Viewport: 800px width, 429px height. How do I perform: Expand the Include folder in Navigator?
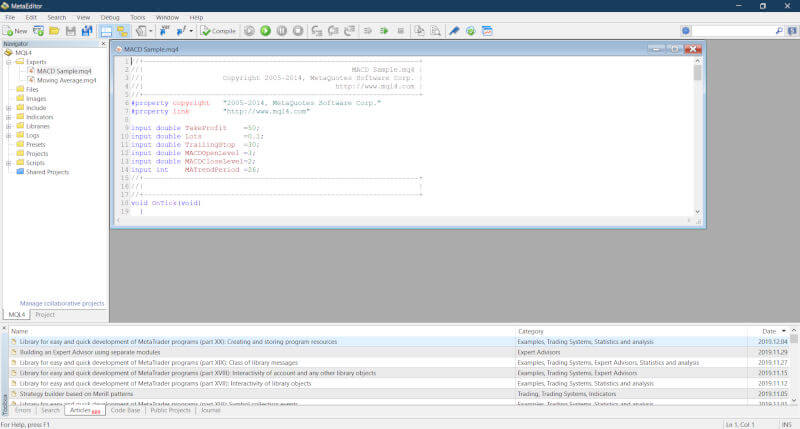coord(8,107)
